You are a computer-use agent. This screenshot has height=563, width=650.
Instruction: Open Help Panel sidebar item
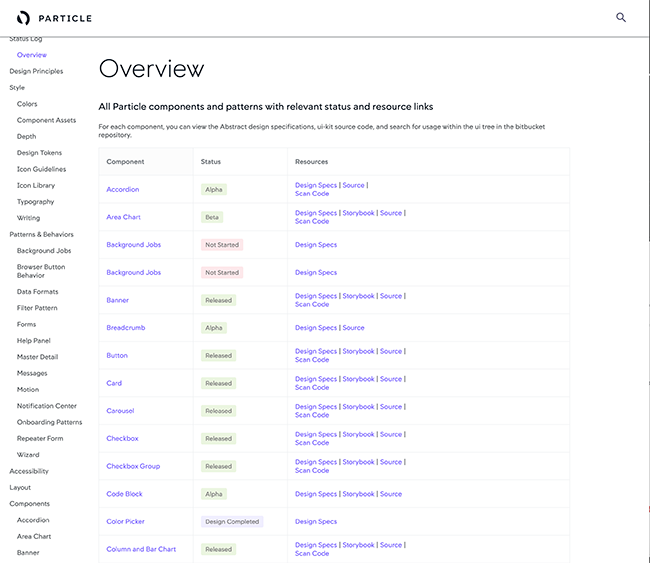[34, 340]
